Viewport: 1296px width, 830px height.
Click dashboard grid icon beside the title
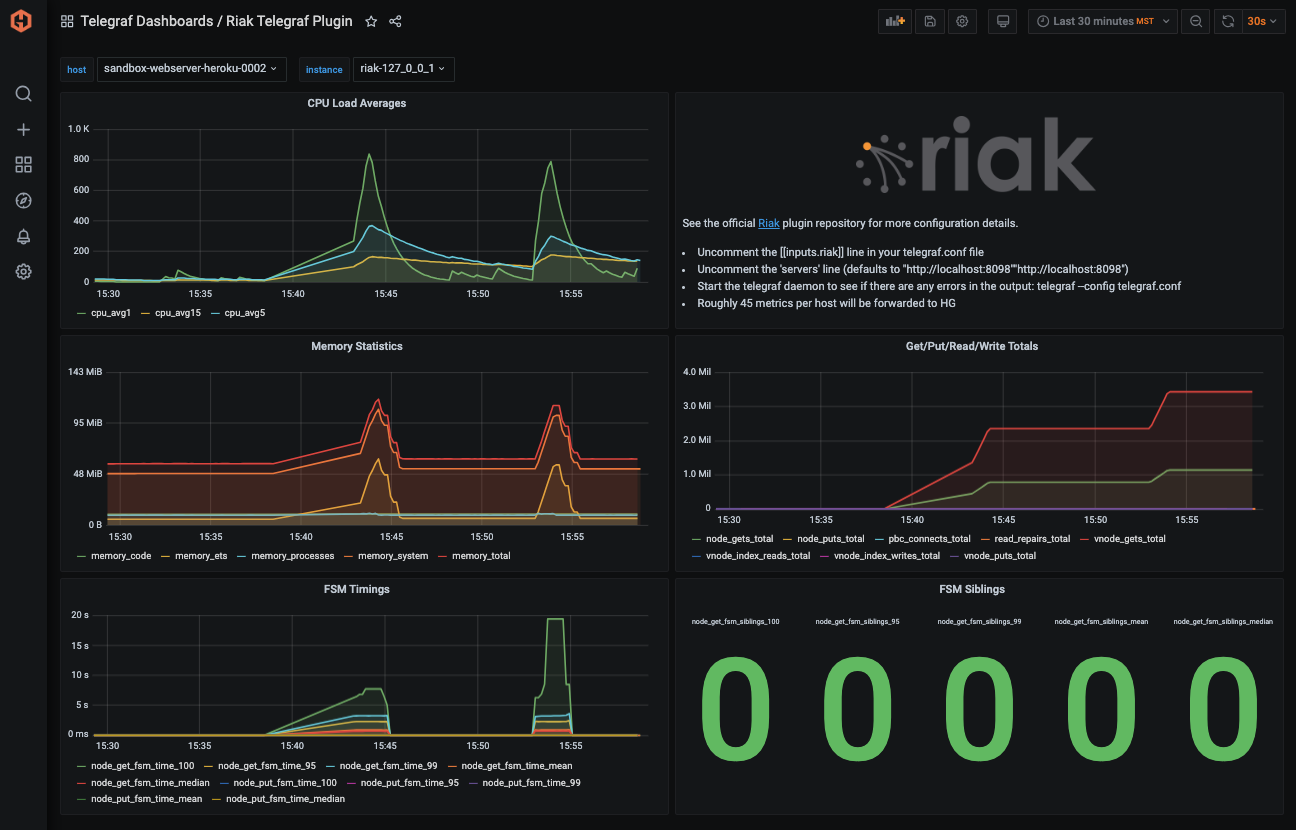coord(67,21)
